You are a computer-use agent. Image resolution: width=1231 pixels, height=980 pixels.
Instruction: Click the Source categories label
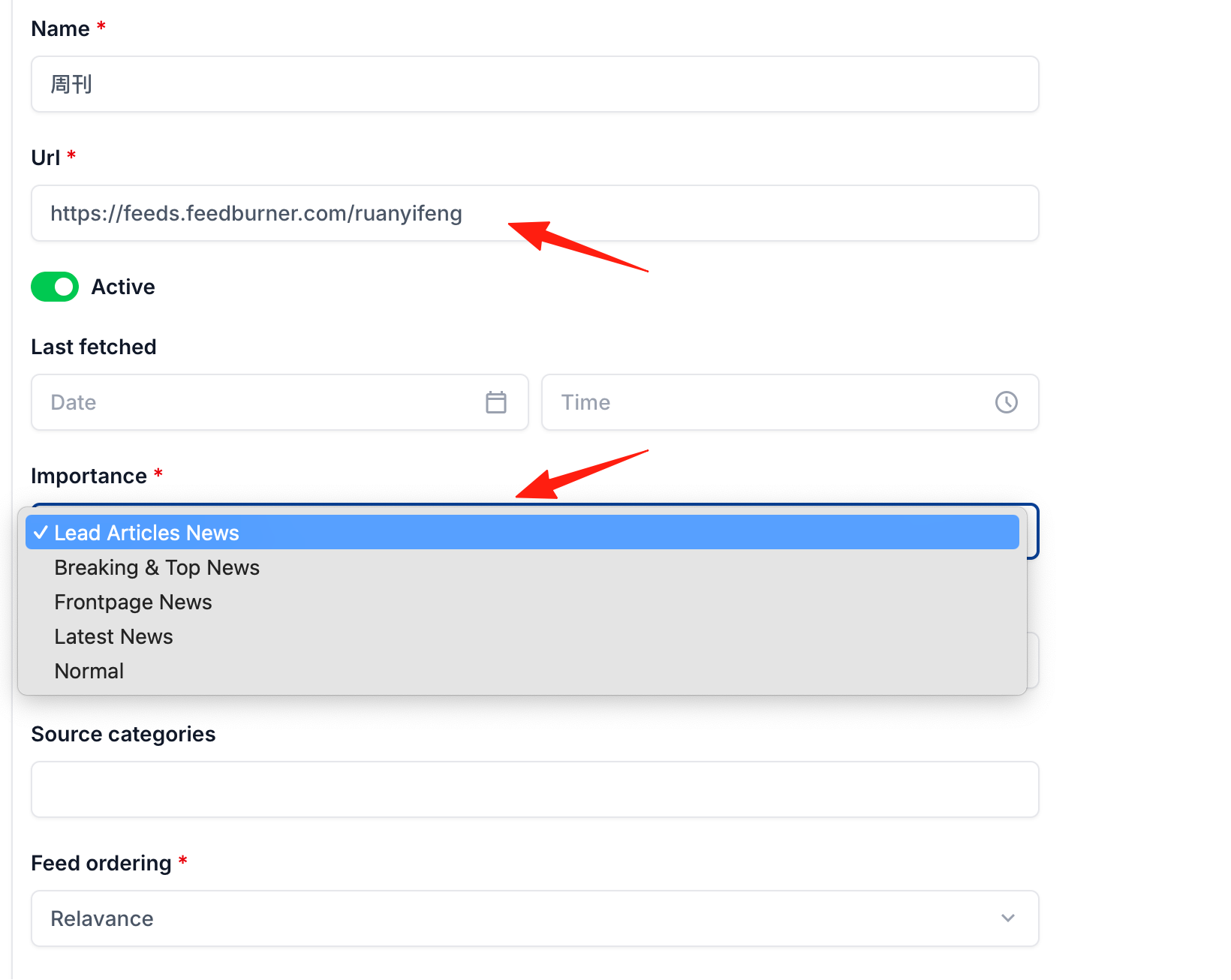[x=123, y=734]
